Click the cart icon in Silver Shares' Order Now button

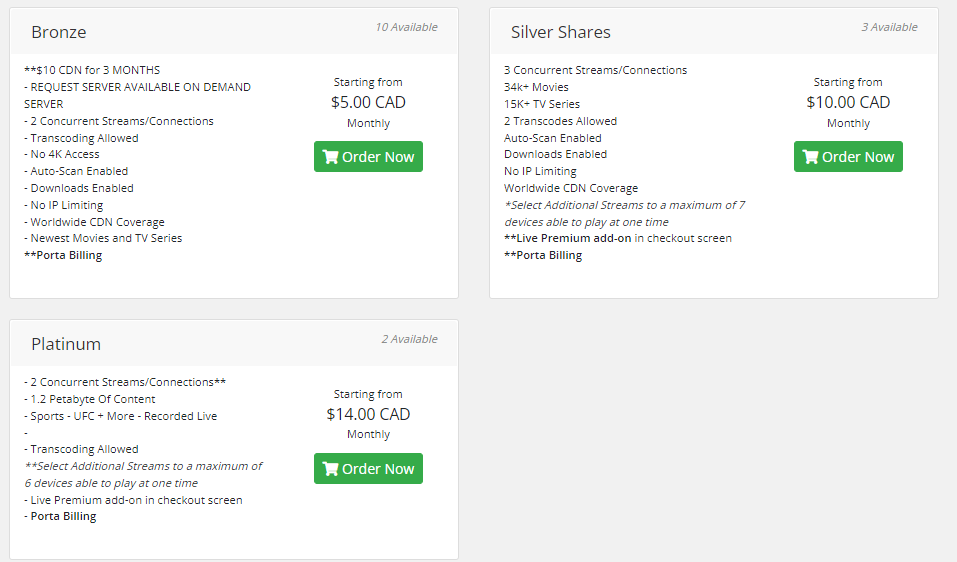pyautogui.click(x=811, y=157)
